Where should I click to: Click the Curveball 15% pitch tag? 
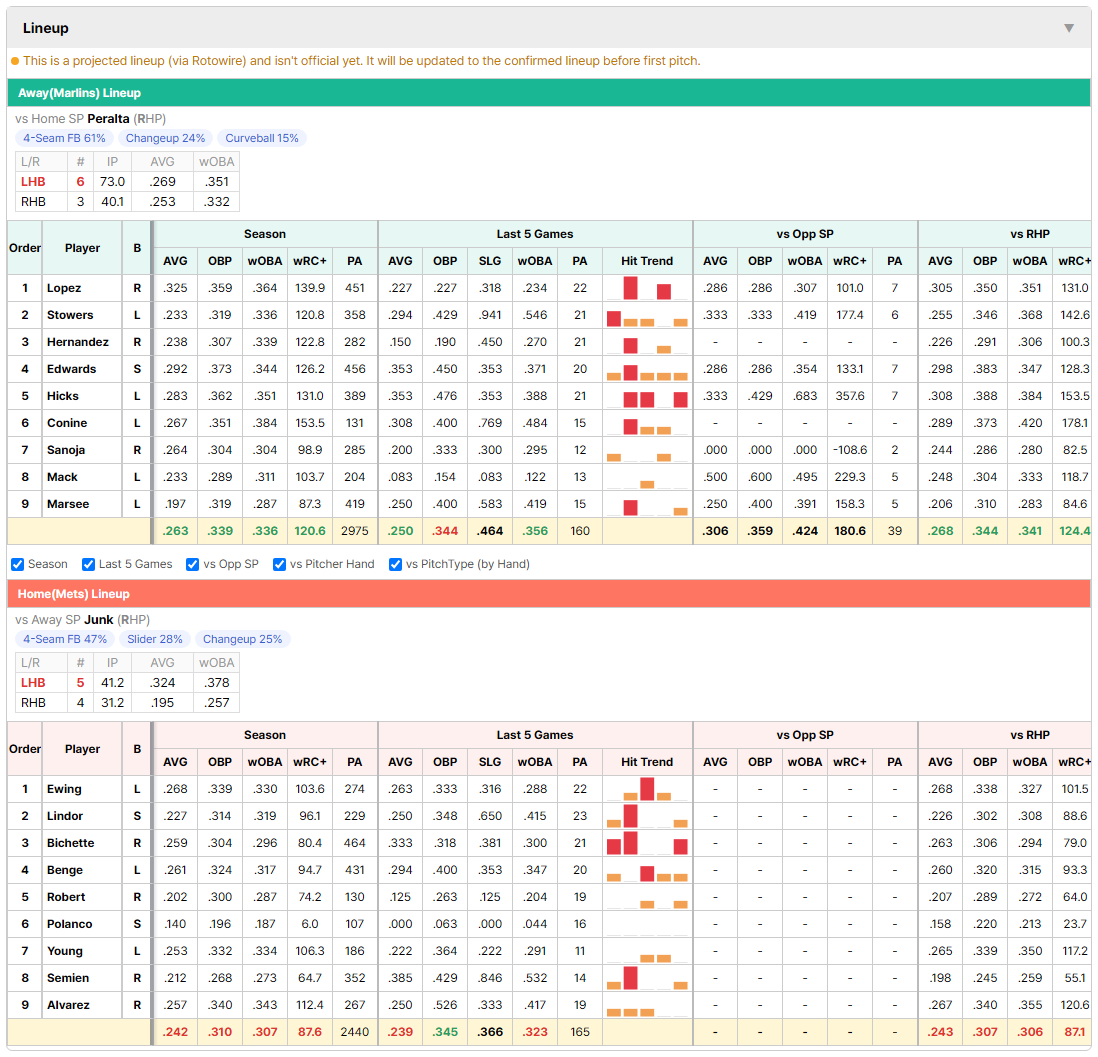click(x=262, y=138)
